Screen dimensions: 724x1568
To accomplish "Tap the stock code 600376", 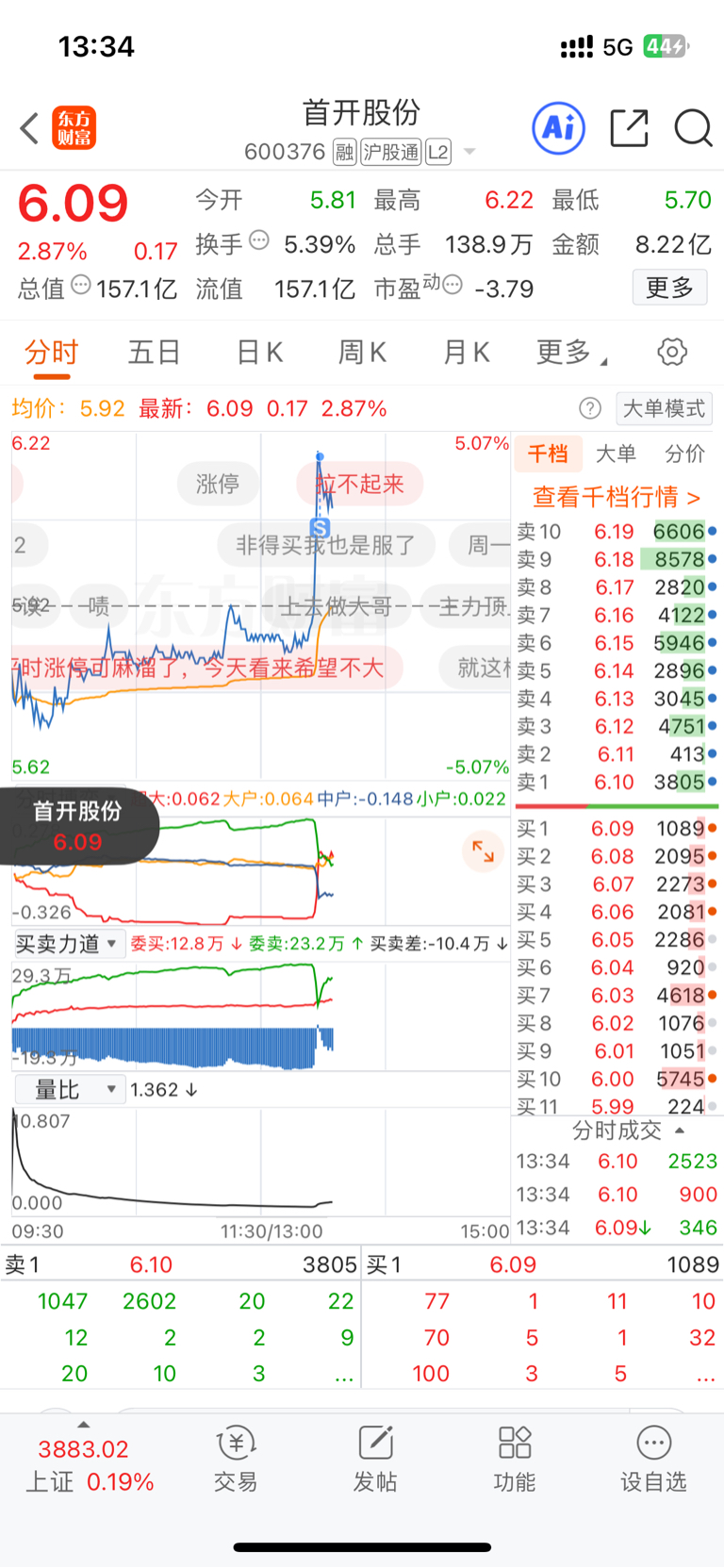I will [285, 152].
